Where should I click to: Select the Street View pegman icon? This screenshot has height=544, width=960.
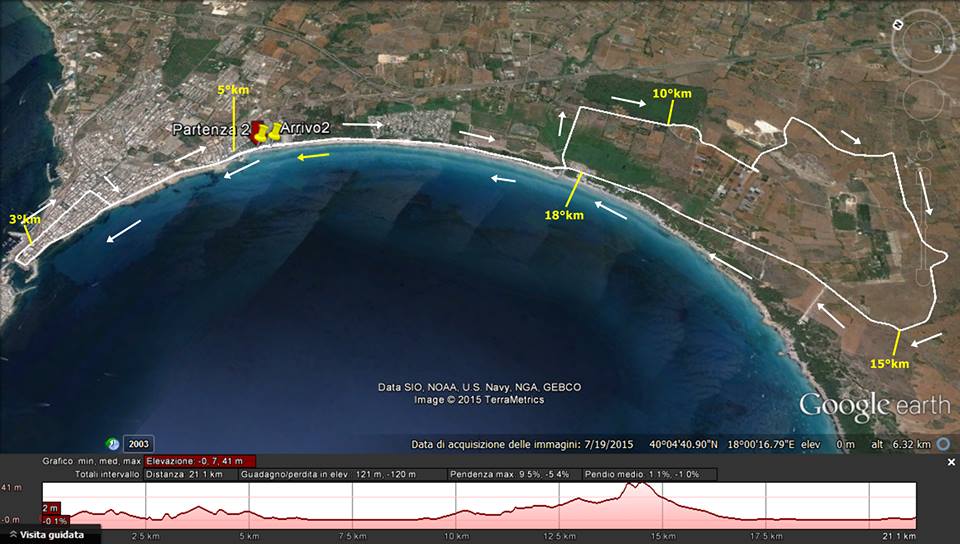click(924, 147)
